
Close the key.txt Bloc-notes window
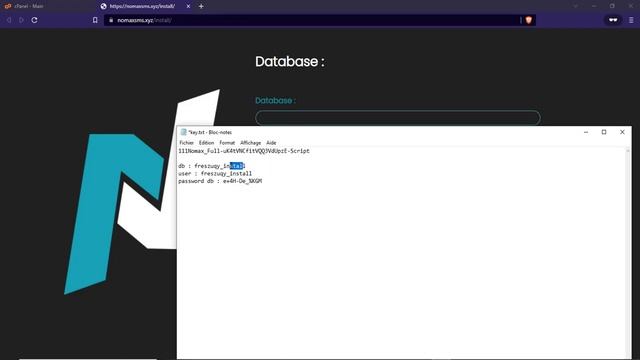point(622,132)
